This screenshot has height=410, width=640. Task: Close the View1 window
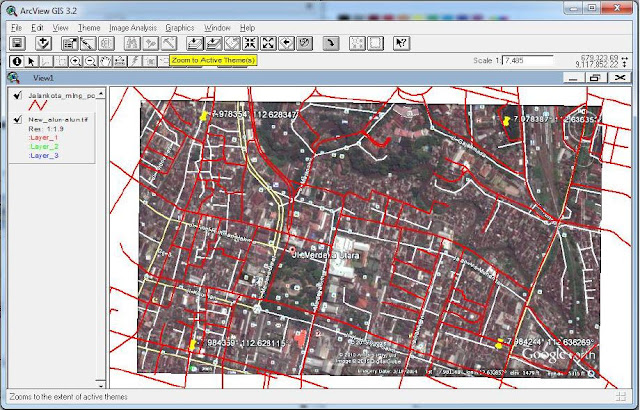(x=620, y=78)
